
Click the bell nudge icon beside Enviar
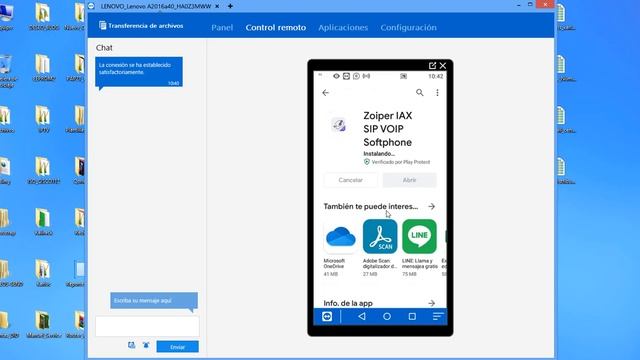coord(146,345)
